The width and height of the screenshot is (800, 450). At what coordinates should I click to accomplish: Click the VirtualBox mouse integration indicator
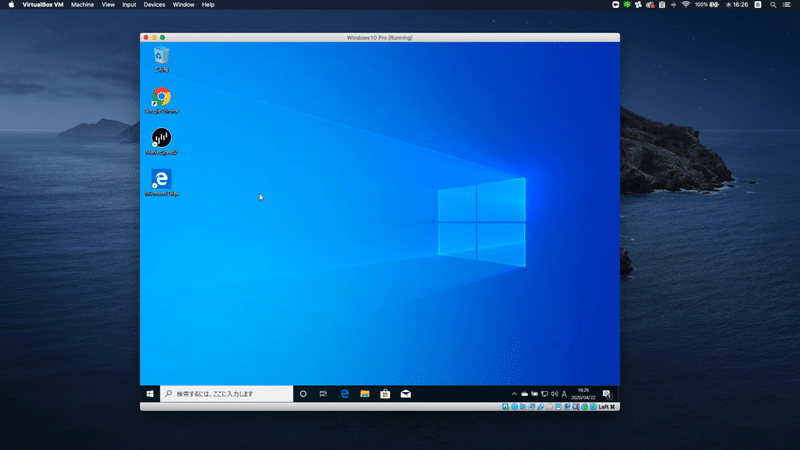coord(584,407)
